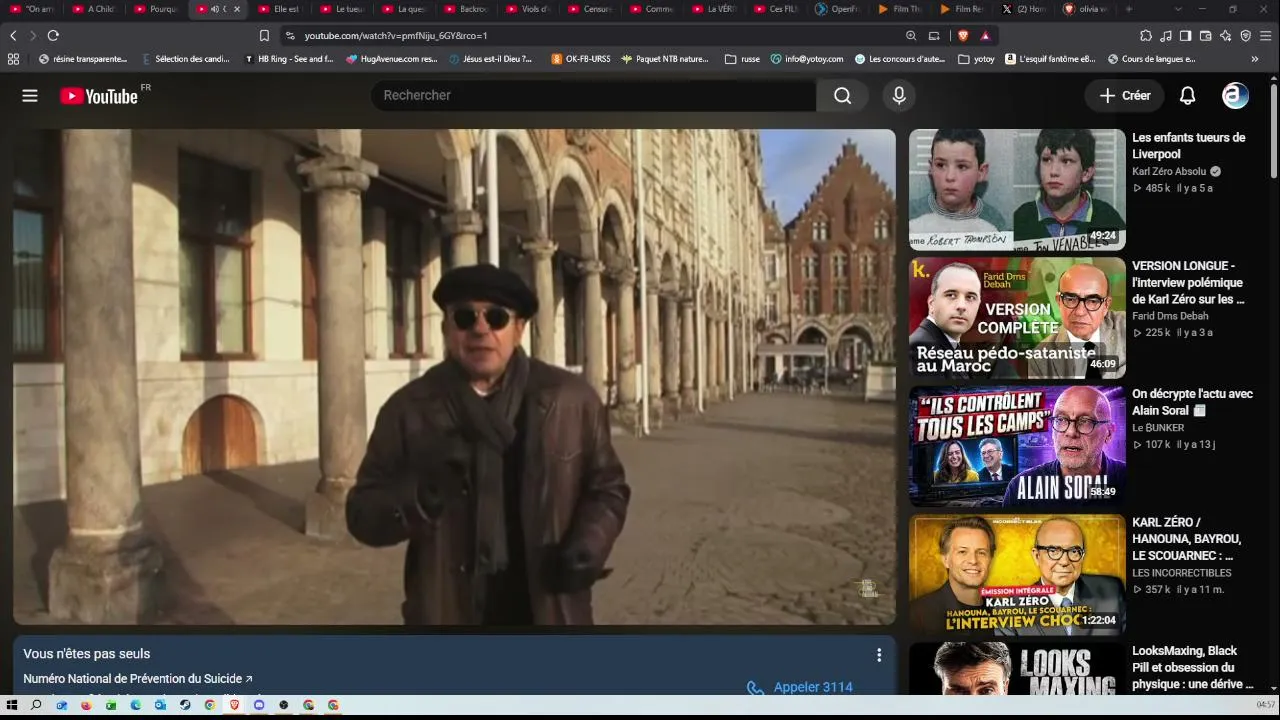This screenshot has height=720, width=1280.
Task: Switch to the 'A Child' tab
Action: tap(96, 9)
